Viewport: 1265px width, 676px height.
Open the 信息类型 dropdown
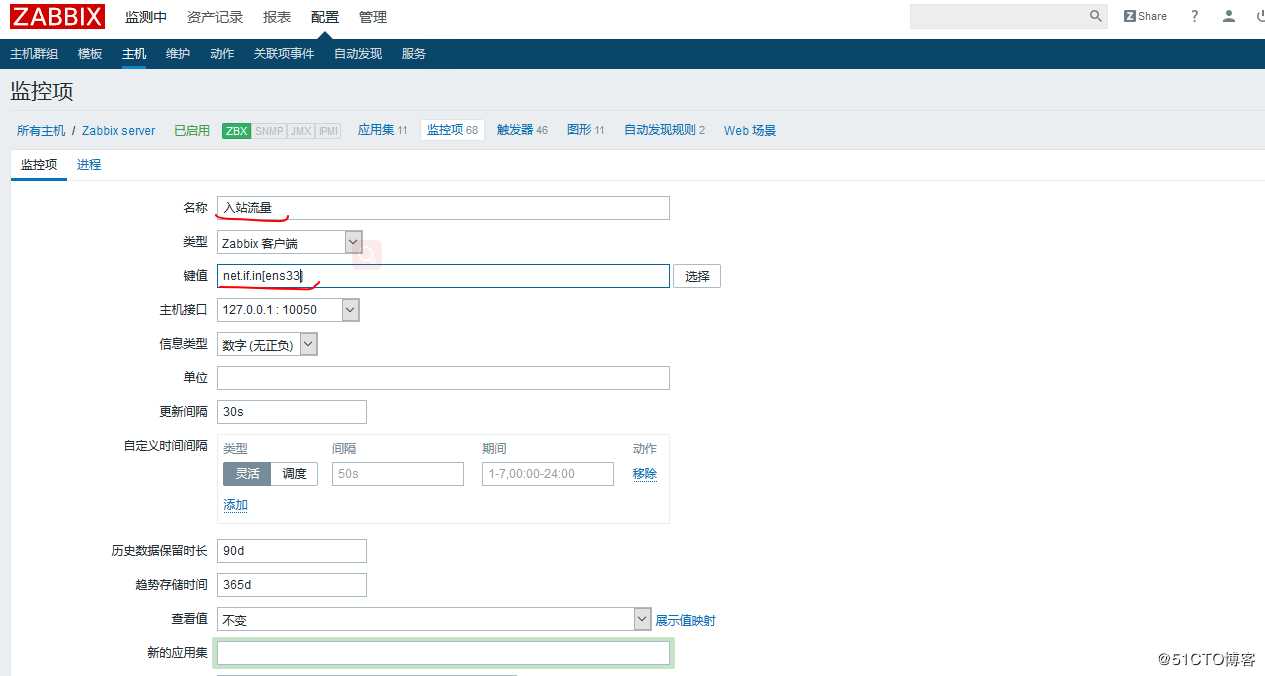click(x=267, y=344)
